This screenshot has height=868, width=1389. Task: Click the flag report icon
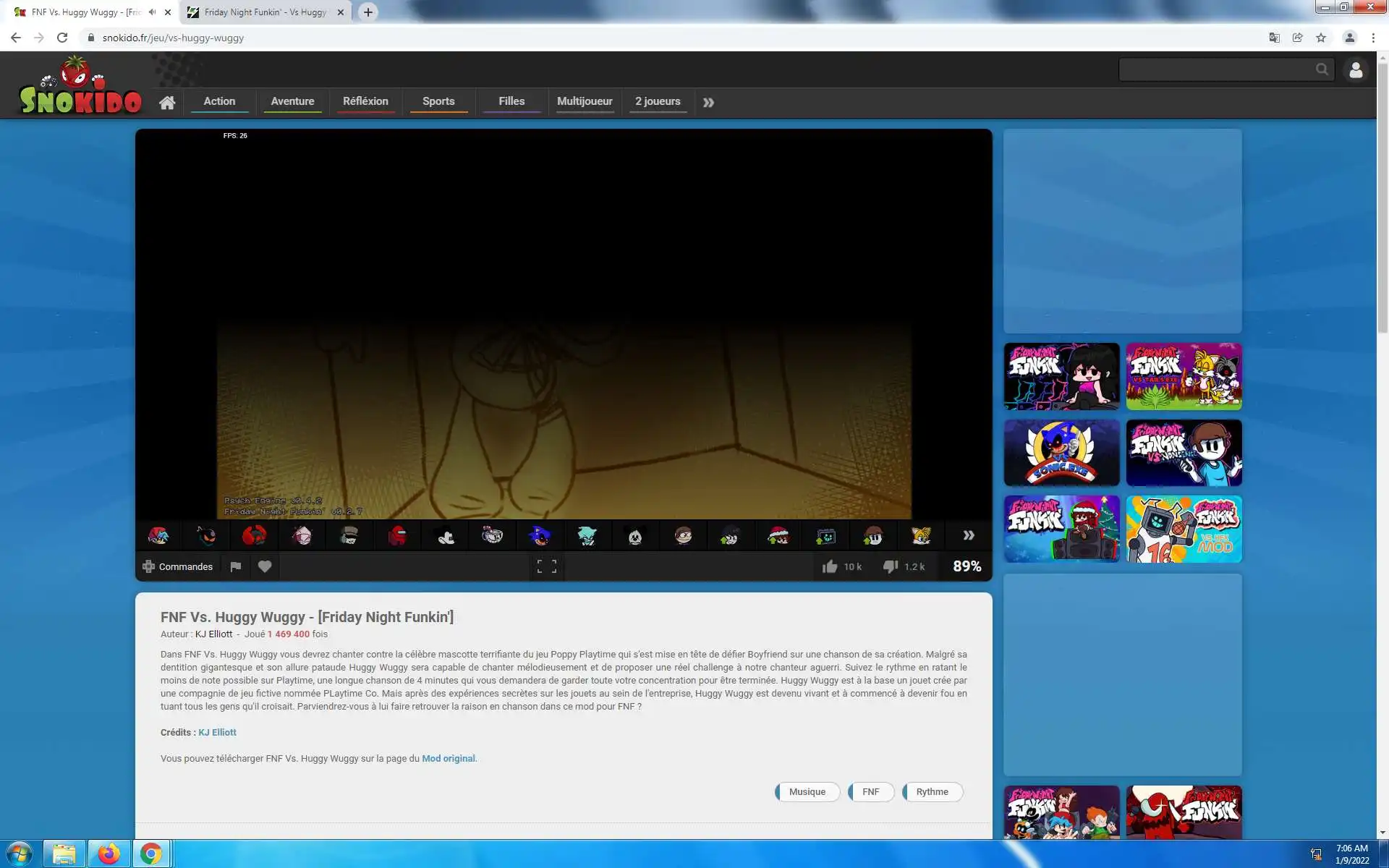coord(235,566)
